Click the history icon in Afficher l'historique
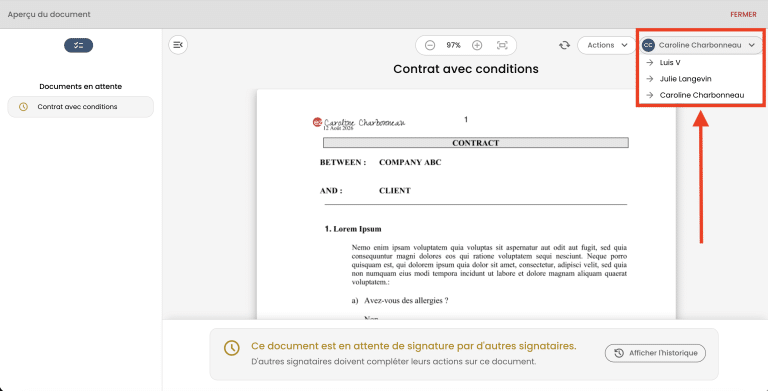768x391 pixels. (x=619, y=353)
